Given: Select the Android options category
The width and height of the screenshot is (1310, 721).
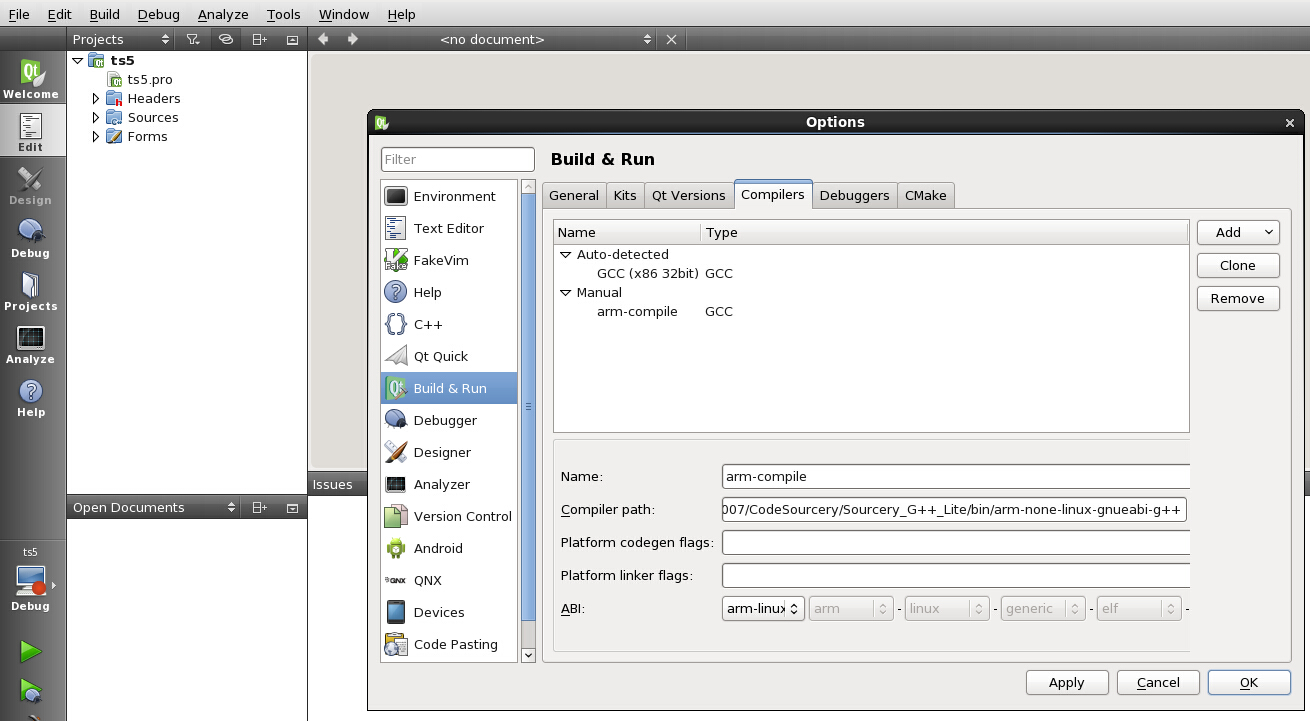Looking at the screenshot, I should pyautogui.click(x=438, y=548).
